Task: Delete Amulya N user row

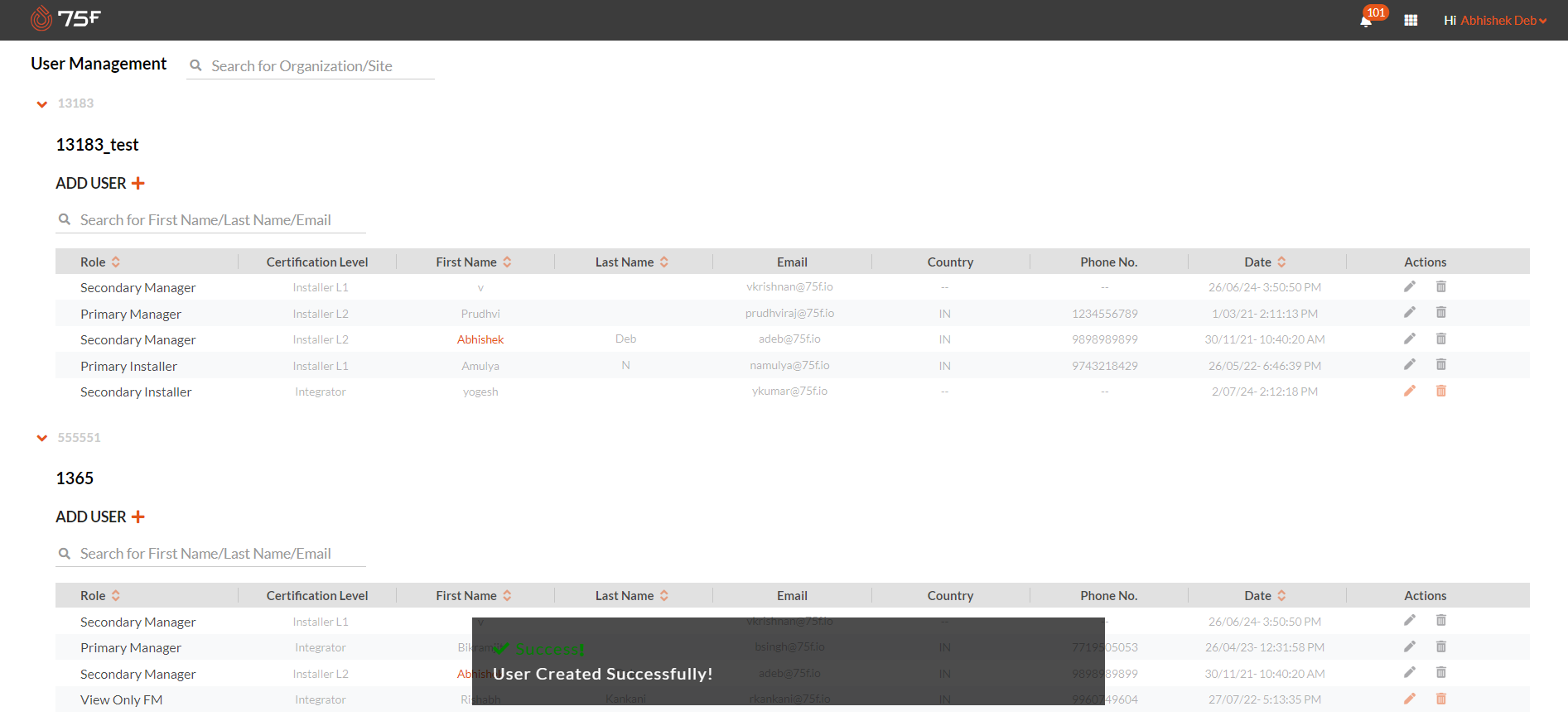Action: [x=1441, y=364]
